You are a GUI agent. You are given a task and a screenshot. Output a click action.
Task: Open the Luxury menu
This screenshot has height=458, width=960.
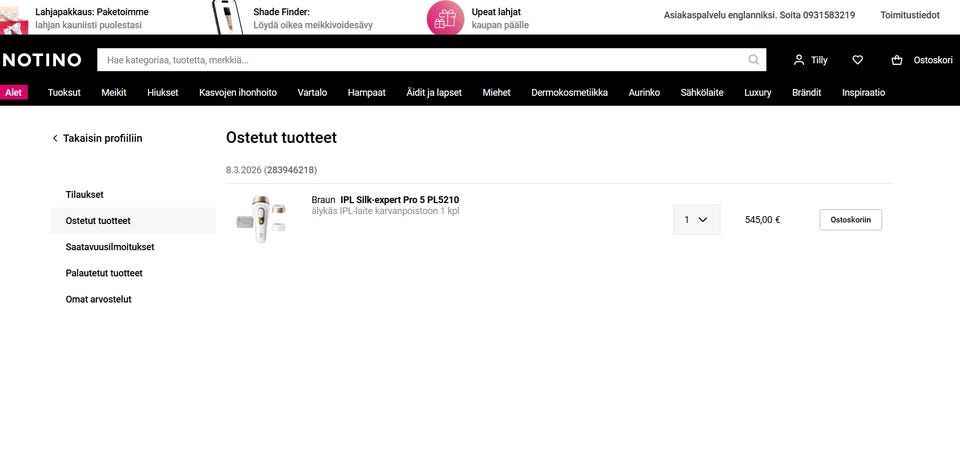[758, 92]
